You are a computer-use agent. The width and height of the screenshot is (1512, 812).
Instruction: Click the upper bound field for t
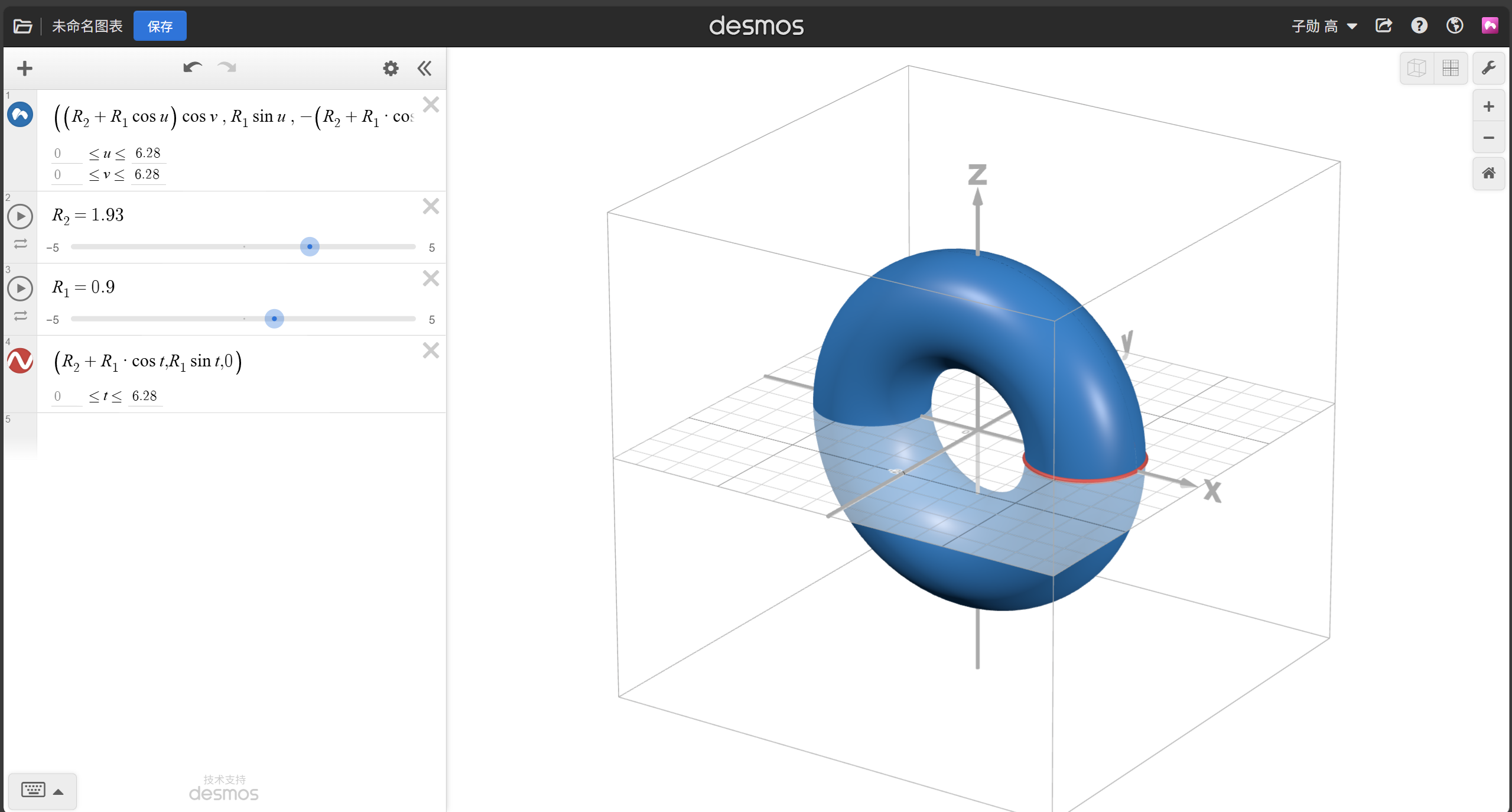coord(145,396)
